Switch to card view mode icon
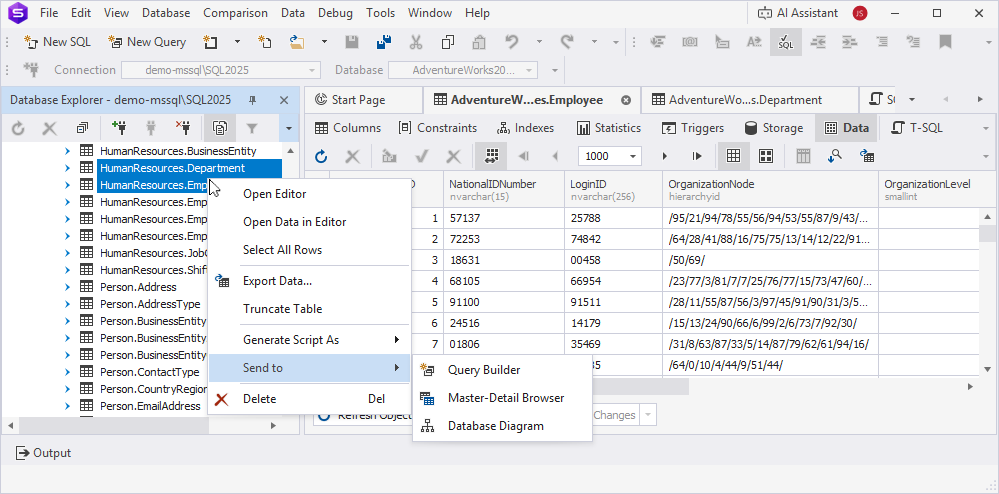This screenshot has height=494, width=999. pyautogui.click(x=765, y=156)
